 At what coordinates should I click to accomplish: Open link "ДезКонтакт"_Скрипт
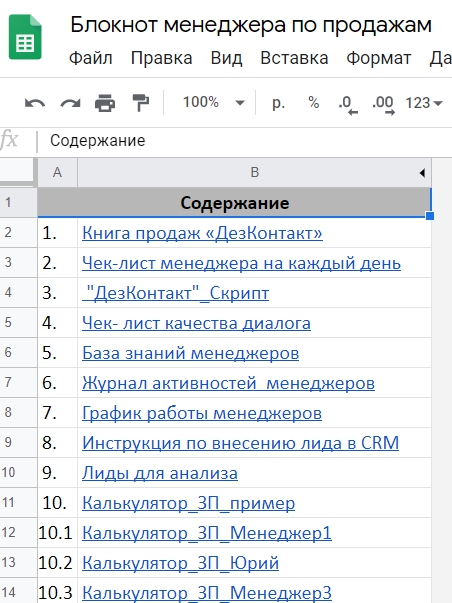175,293
